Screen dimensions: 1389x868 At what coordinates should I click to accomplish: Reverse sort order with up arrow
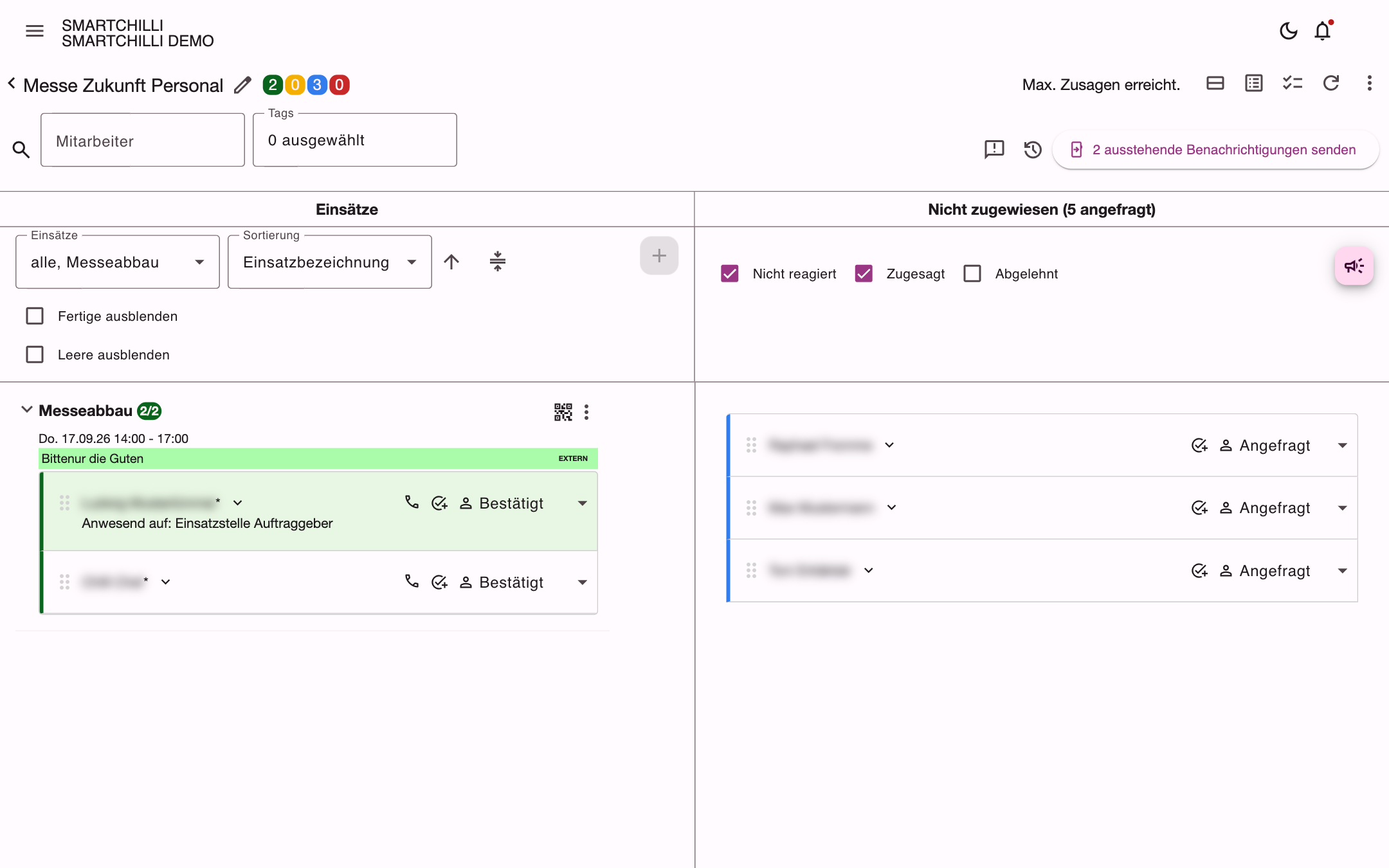click(451, 262)
